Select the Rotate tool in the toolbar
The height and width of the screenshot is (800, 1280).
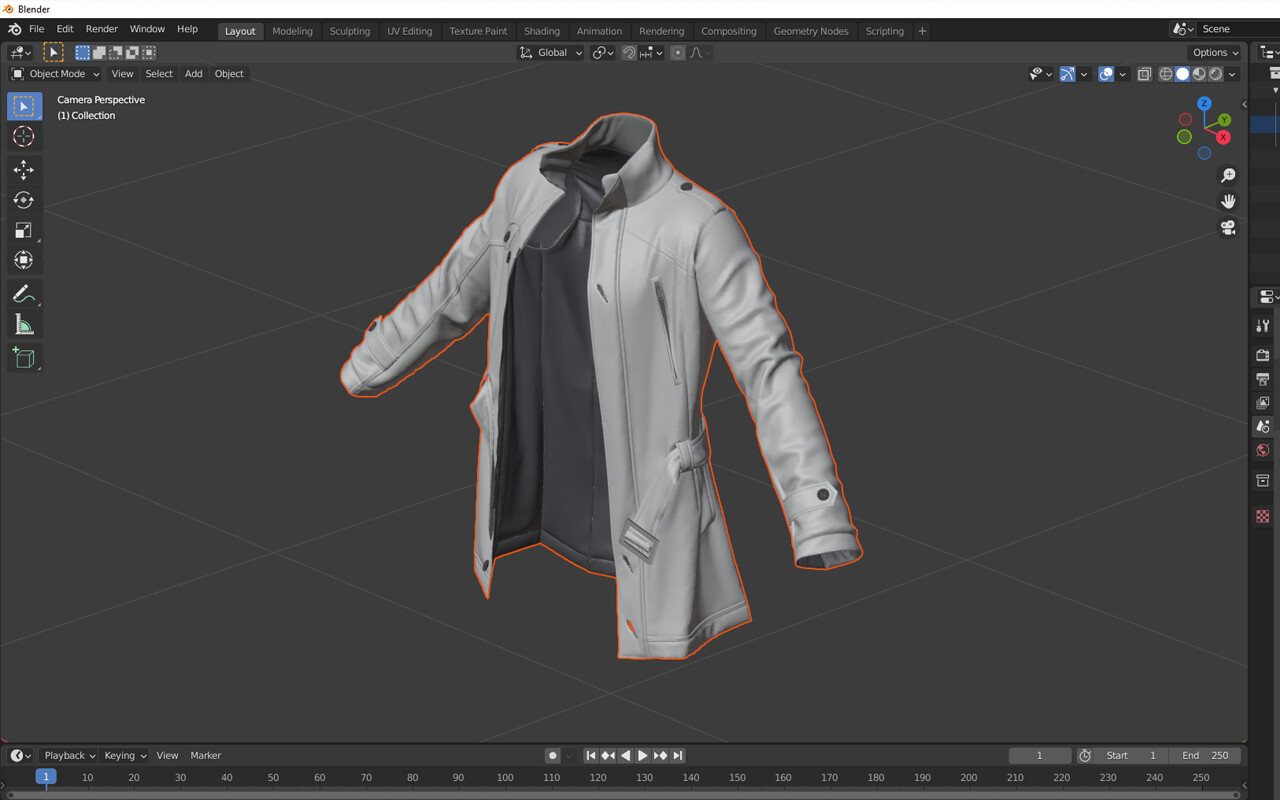point(24,200)
